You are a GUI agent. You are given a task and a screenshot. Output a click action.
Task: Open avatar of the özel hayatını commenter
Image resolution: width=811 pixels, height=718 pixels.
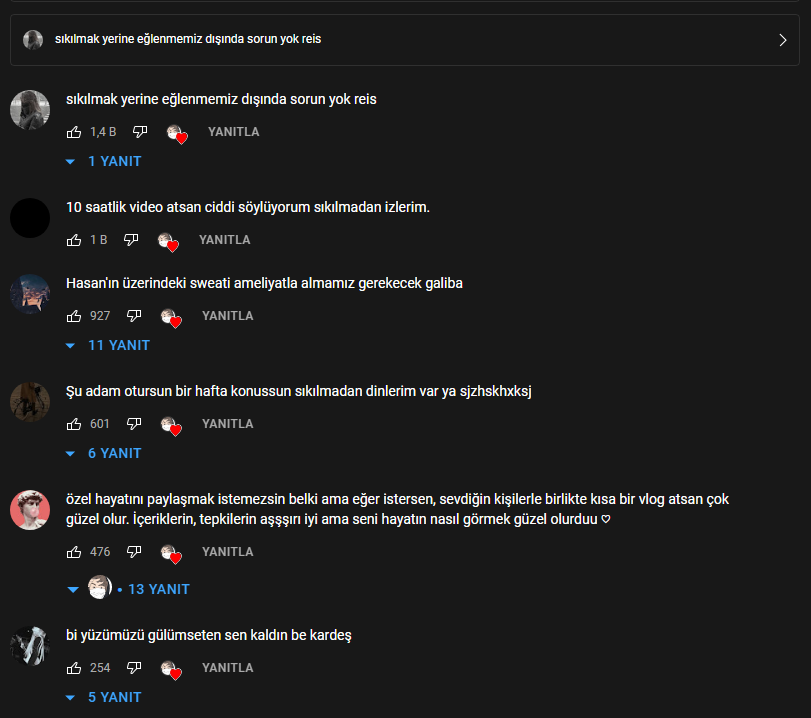coord(30,510)
